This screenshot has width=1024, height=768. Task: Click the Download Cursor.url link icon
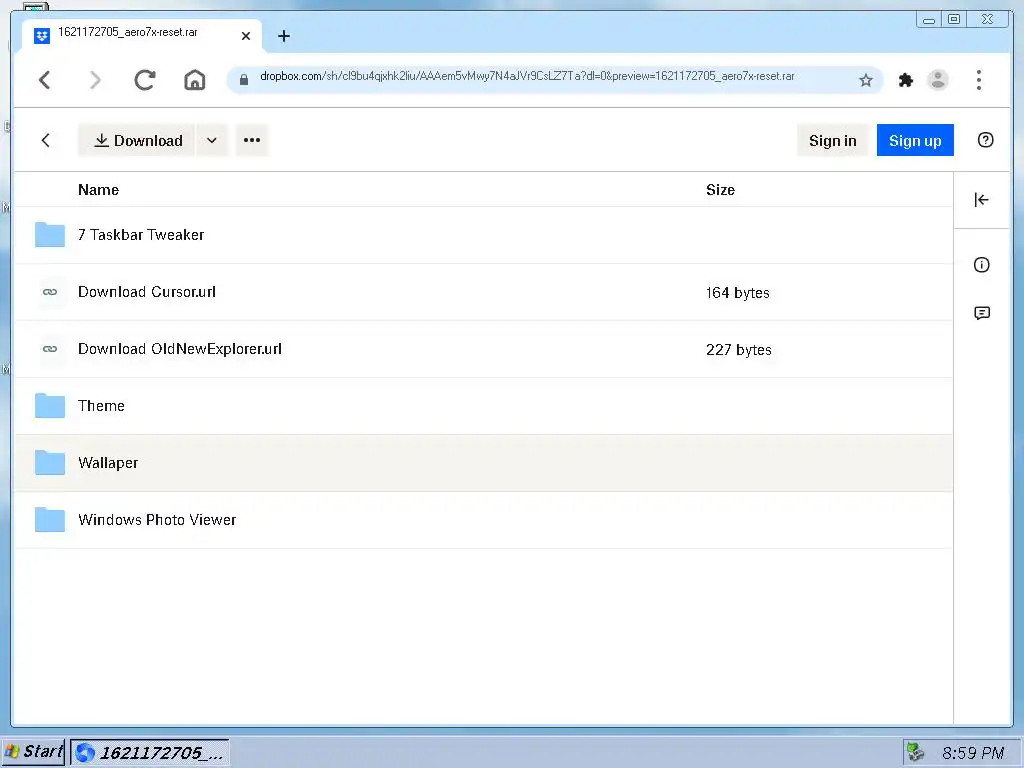point(50,292)
